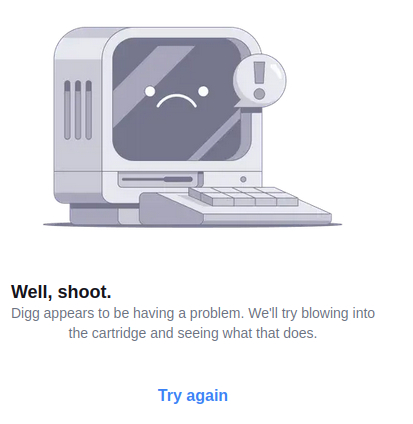Select the frowning mouth on the monitor
The height and width of the screenshot is (424, 413).
[x=177, y=101]
